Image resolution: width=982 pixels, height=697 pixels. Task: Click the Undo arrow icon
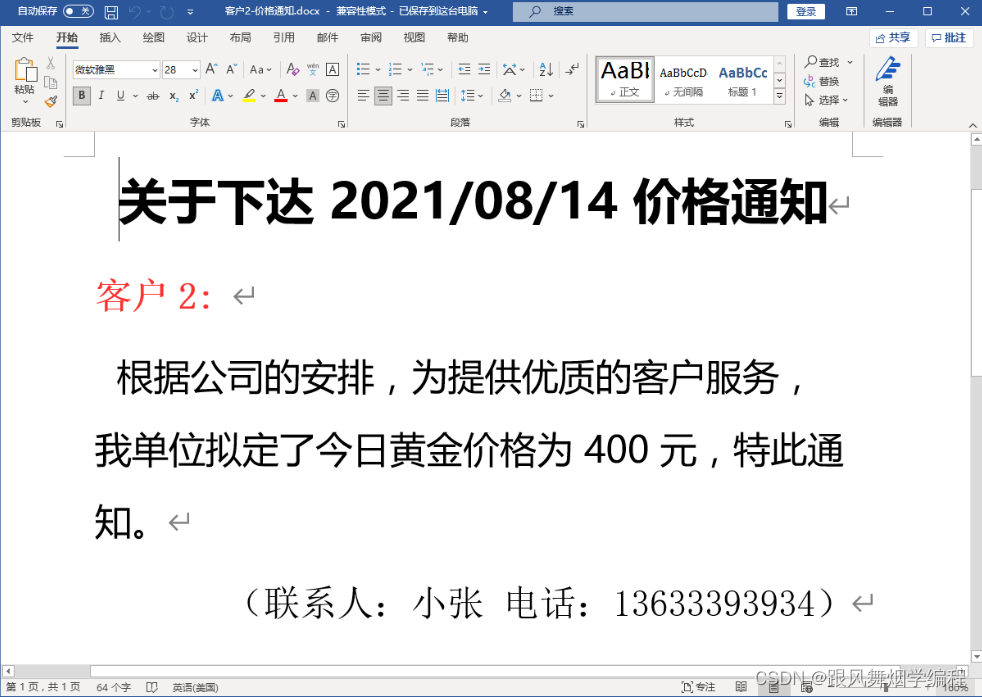(x=135, y=11)
